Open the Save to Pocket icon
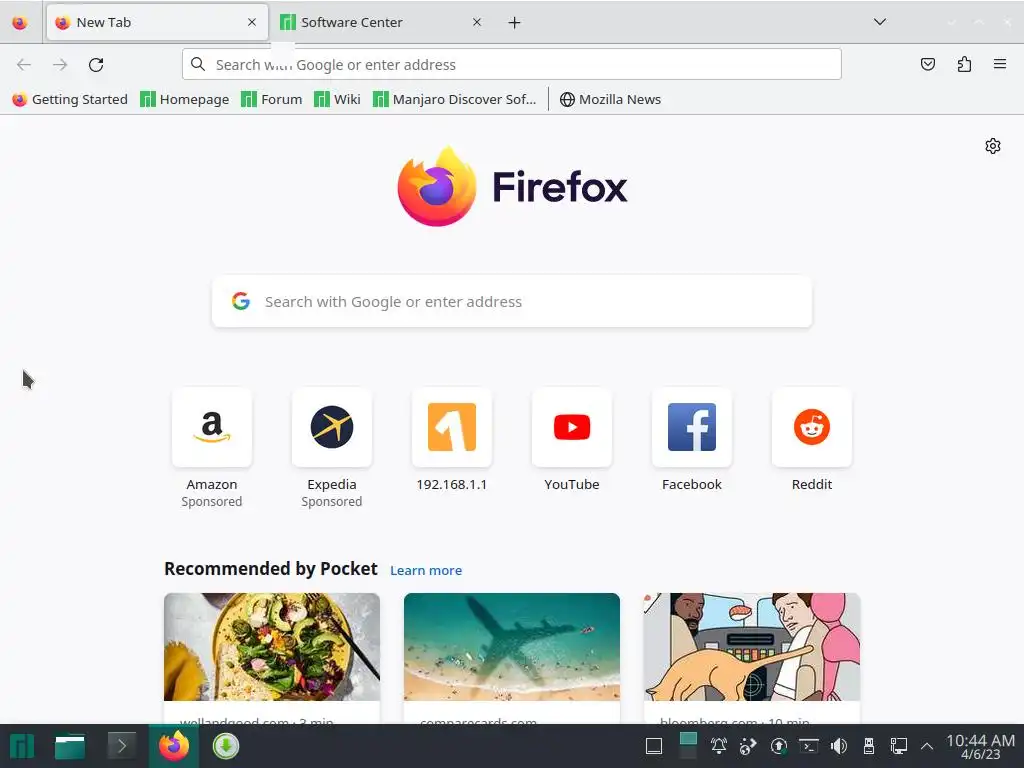Screen dimensions: 1024x768 927,64
